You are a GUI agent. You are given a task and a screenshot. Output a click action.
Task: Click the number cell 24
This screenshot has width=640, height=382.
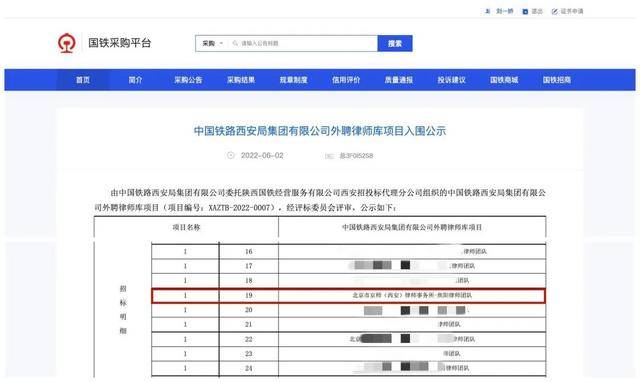(249, 369)
